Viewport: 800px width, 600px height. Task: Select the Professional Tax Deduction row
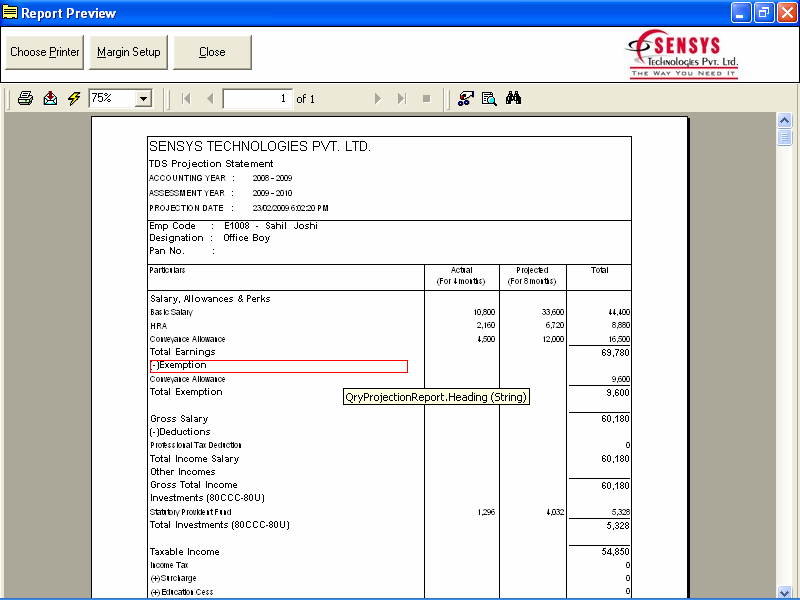pos(196,445)
